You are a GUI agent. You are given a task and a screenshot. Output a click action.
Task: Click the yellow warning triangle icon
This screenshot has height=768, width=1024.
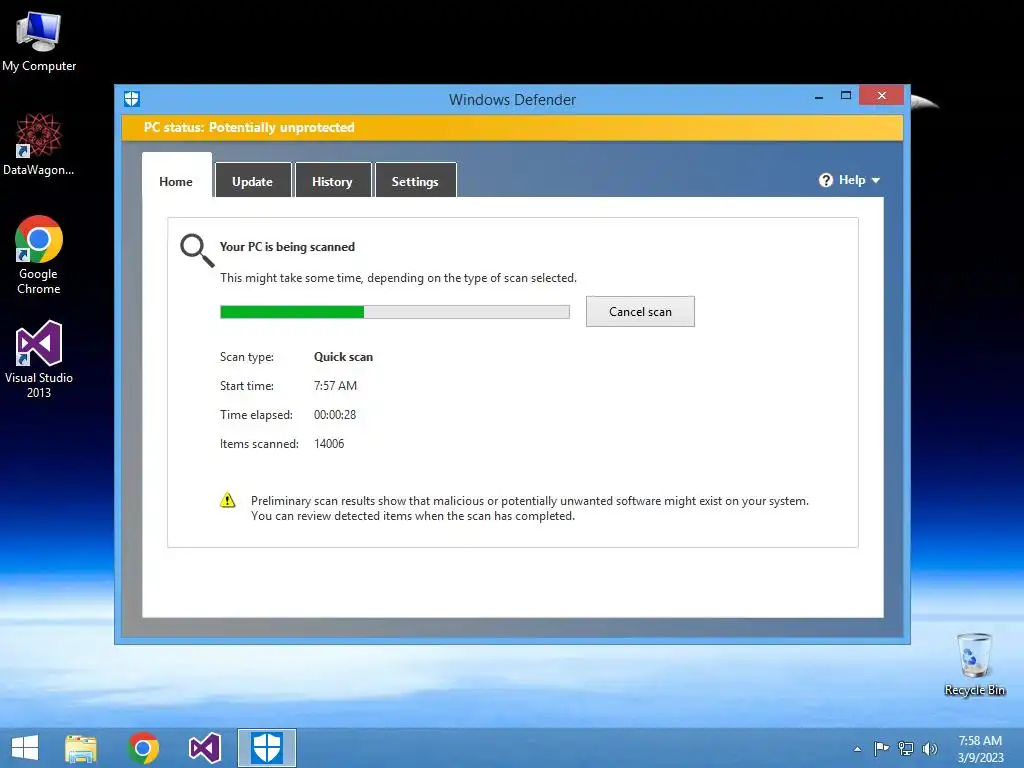click(227, 501)
